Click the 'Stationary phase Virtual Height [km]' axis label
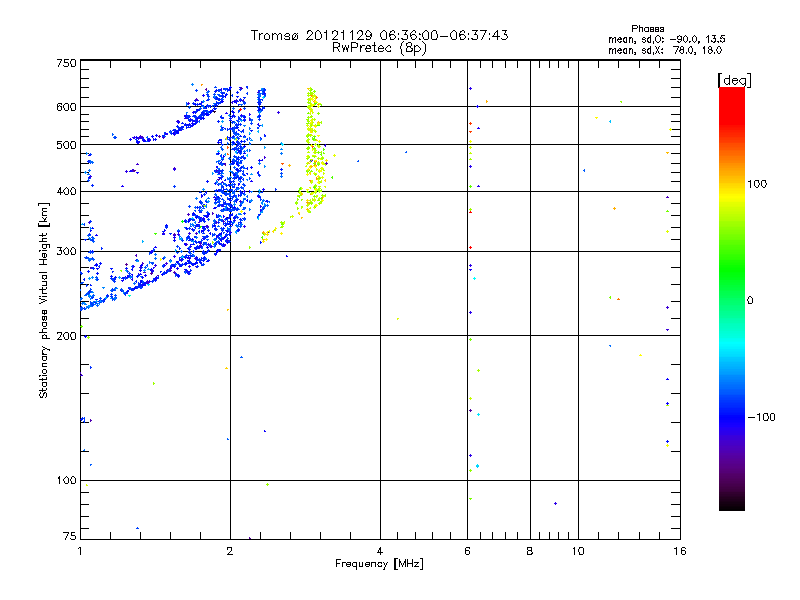 click(x=43, y=300)
